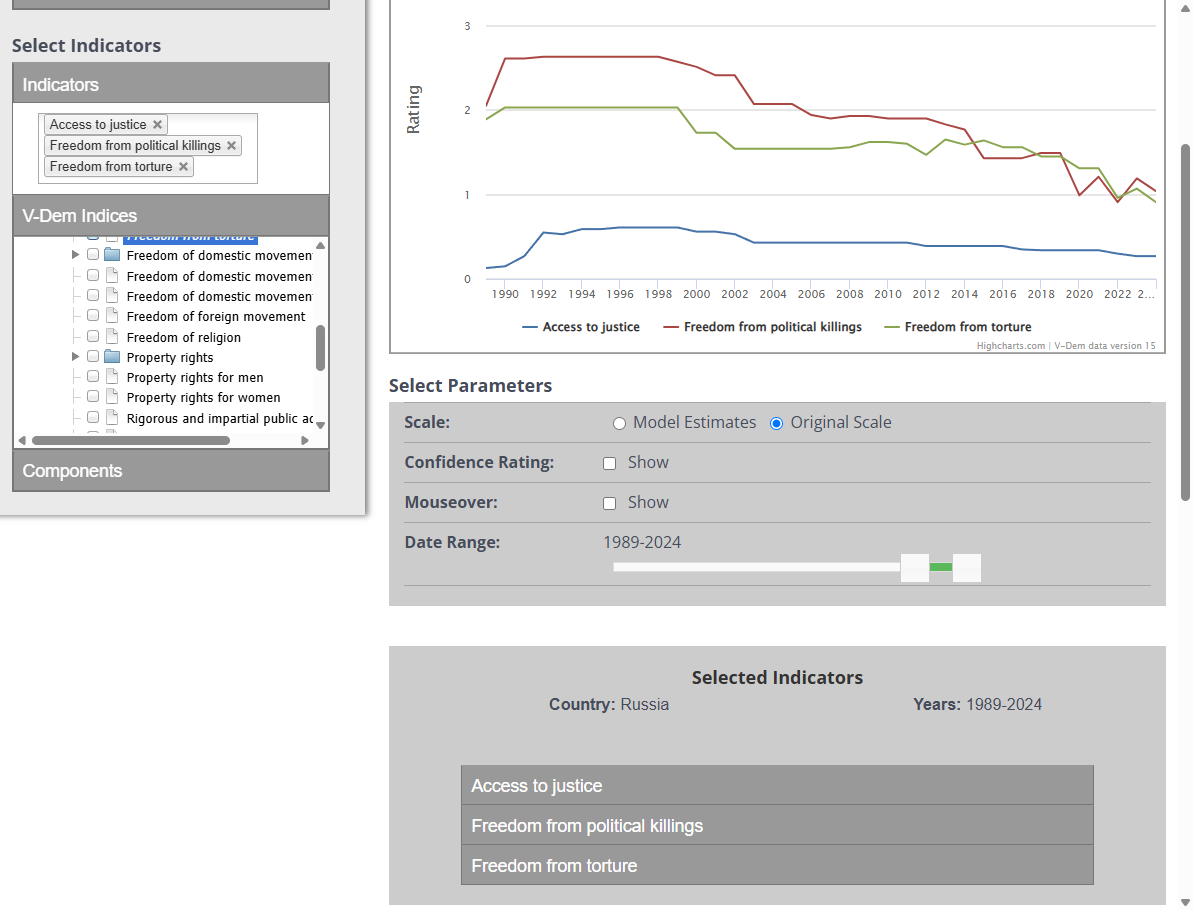Check the Property rights for men checkbox
1193x910 pixels.
pyautogui.click(x=93, y=376)
